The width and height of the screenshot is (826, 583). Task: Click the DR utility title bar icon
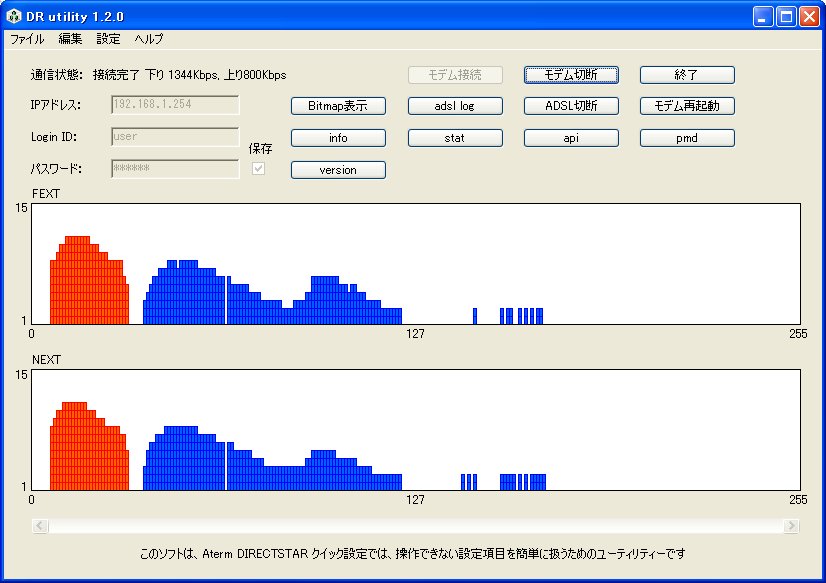point(13,16)
